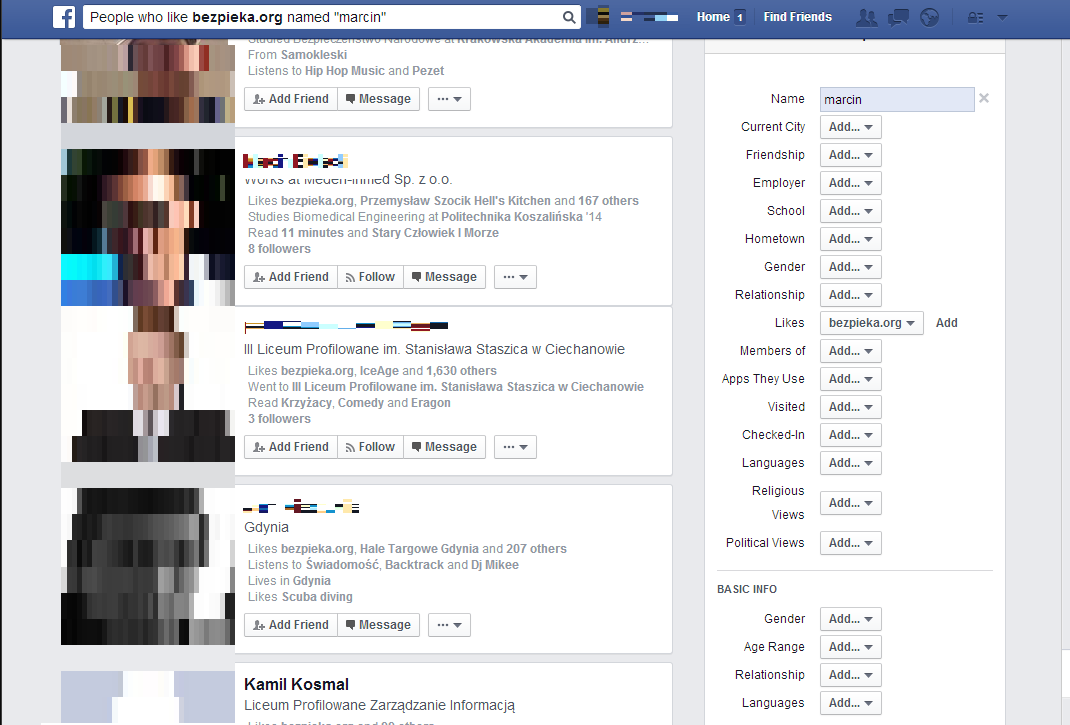Viewport: 1070px width, 725px height.
Task: Open Kamil Kosmal's profile
Action: click(296, 685)
